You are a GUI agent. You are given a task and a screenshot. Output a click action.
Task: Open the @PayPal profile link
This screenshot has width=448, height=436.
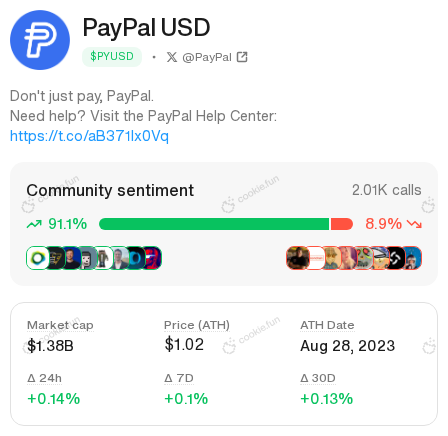(x=207, y=57)
